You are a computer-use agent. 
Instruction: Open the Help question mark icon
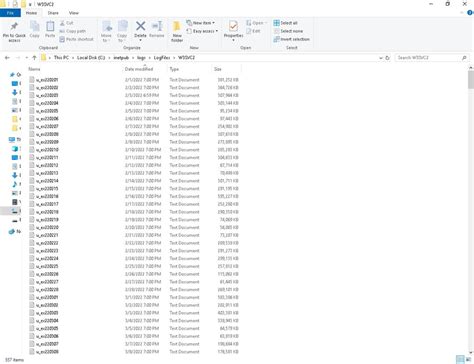tap(470, 13)
